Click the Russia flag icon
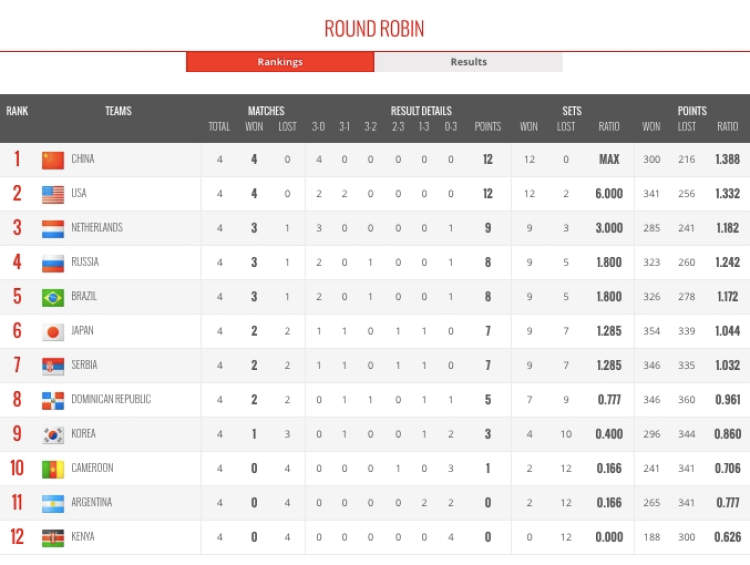Viewport: 750px width, 565px height. pyautogui.click(x=53, y=263)
